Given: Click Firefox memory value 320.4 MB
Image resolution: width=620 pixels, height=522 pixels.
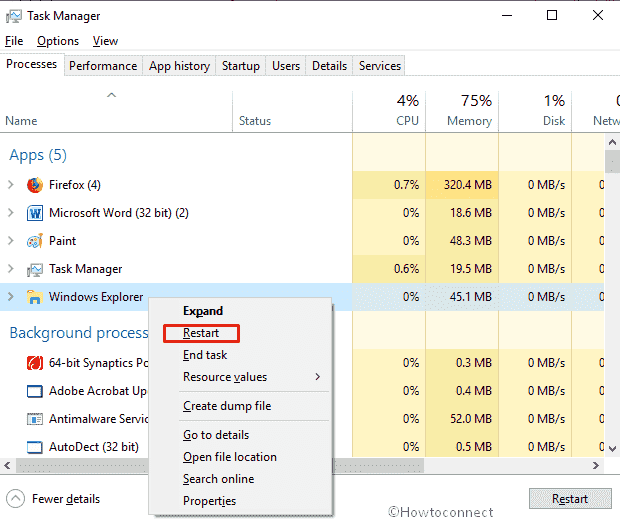Looking at the screenshot, I should pos(468,185).
